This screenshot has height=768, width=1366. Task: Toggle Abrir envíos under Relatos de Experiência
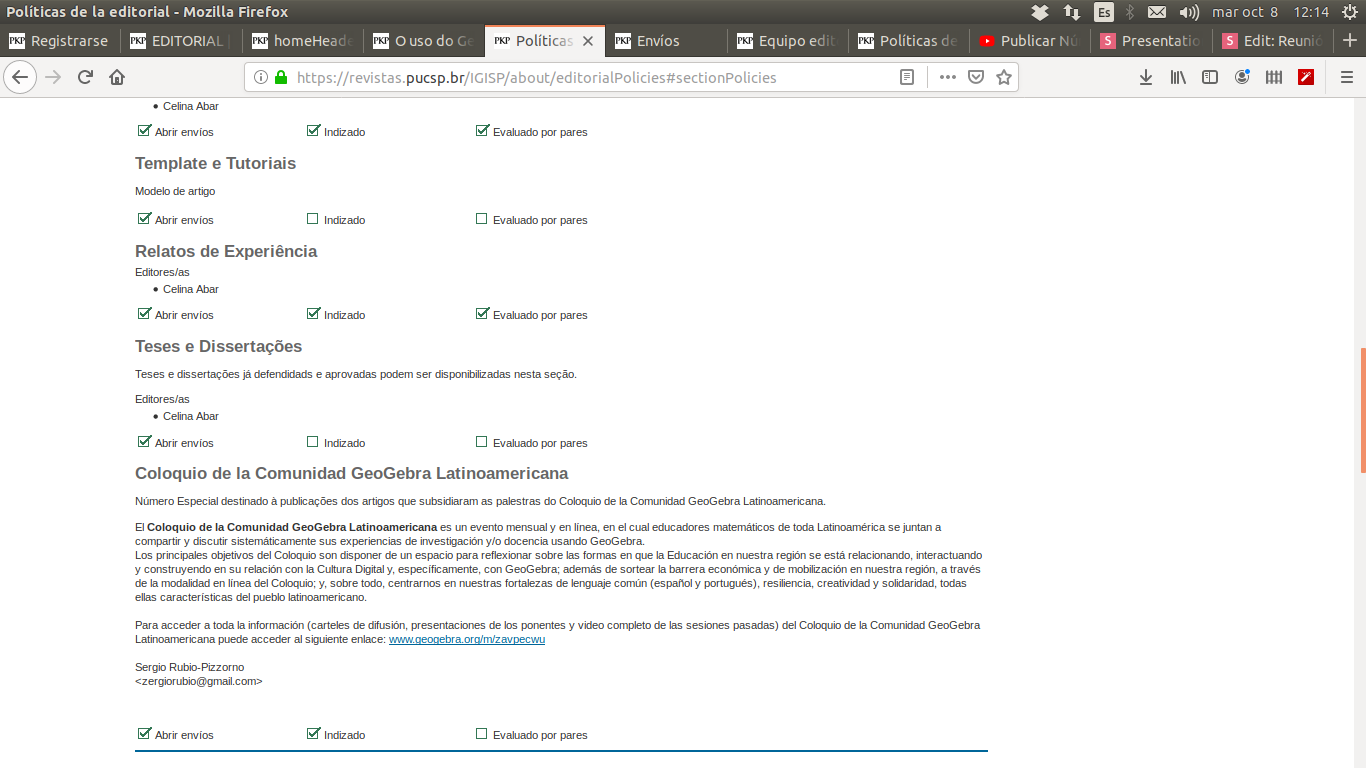coord(144,313)
